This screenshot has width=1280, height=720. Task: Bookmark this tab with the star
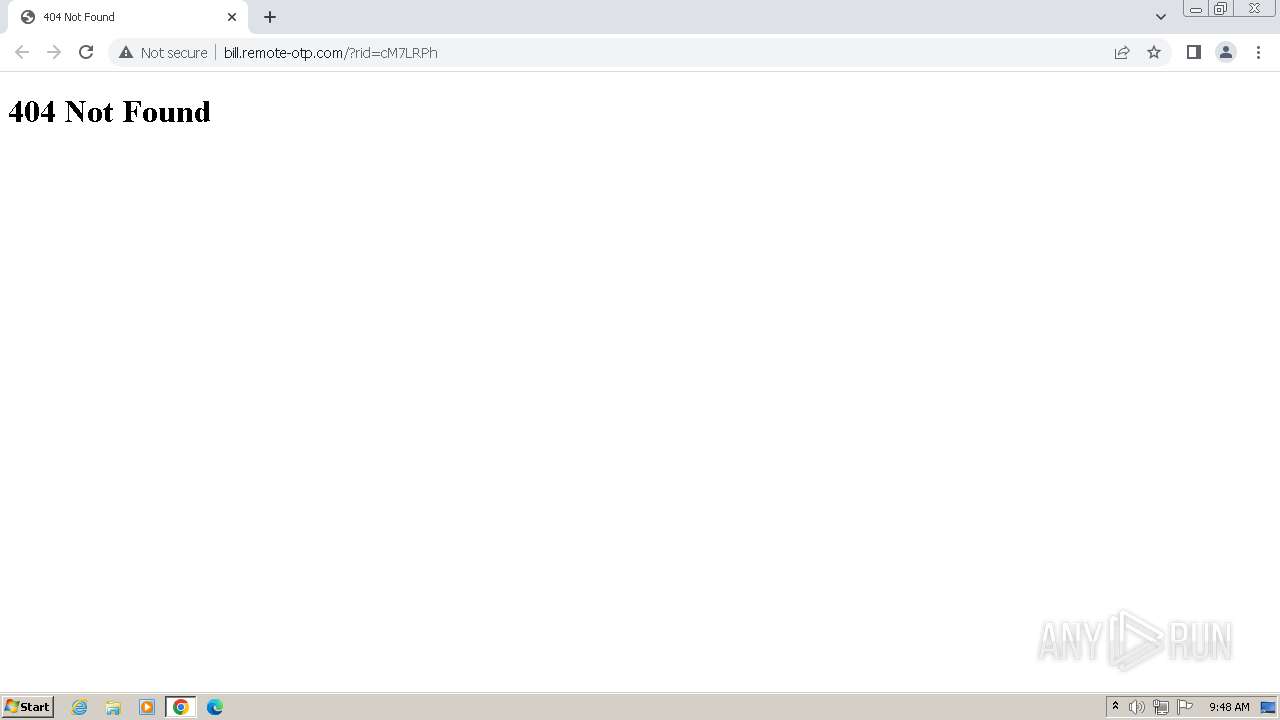(1154, 52)
